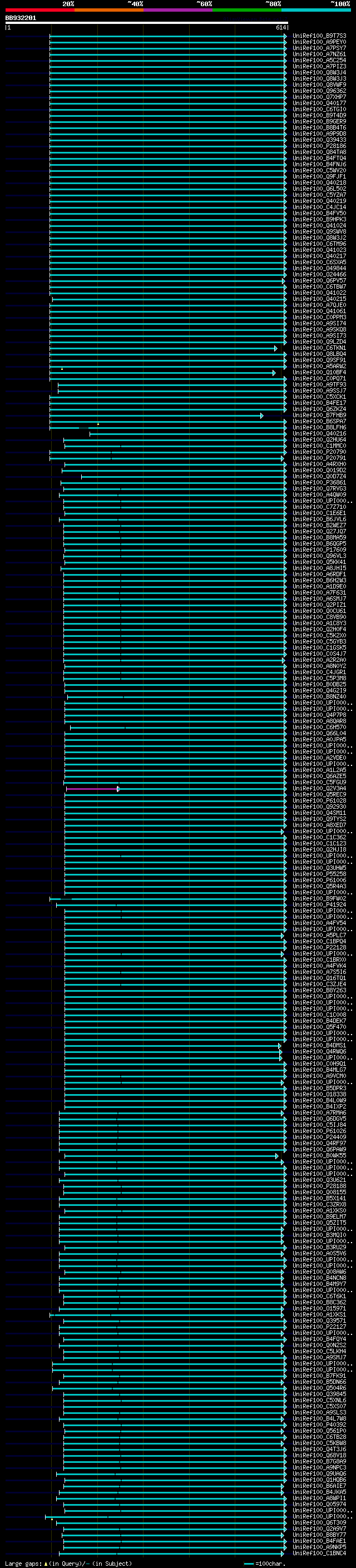Select label UniRef100_Q8VWF9
This screenshot has height=1568, width=356.
point(319,85)
